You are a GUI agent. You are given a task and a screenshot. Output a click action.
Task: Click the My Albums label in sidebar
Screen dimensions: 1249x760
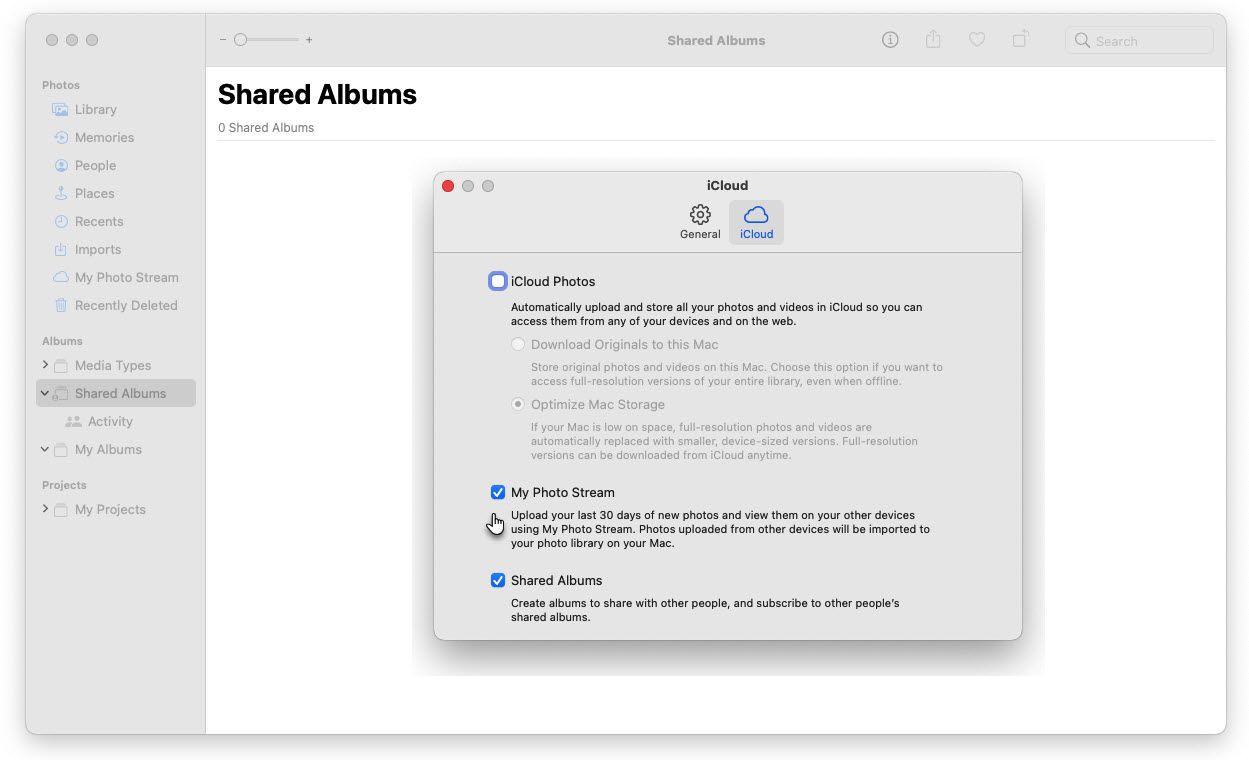[x=108, y=450]
